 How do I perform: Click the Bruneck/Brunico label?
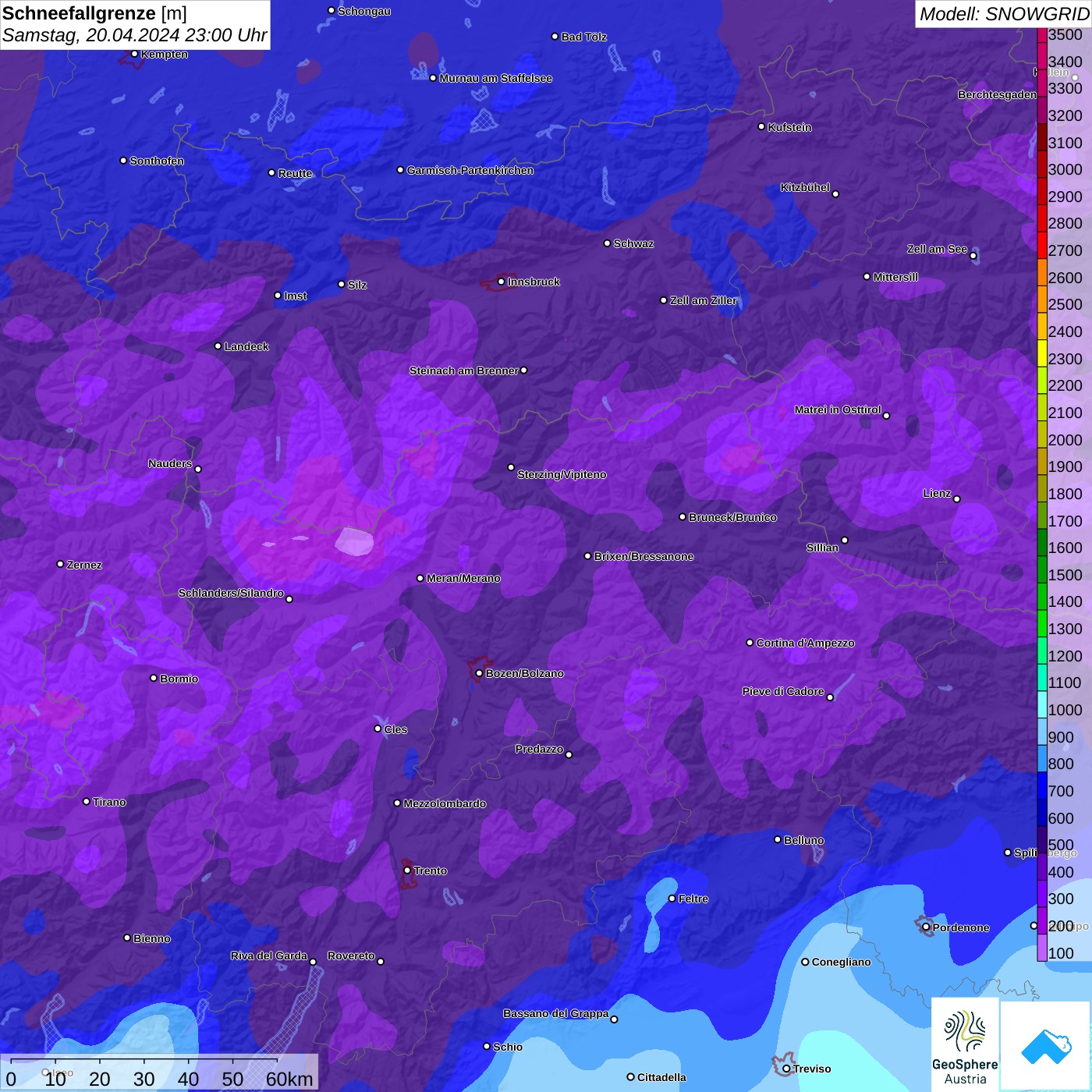click(732, 517)
